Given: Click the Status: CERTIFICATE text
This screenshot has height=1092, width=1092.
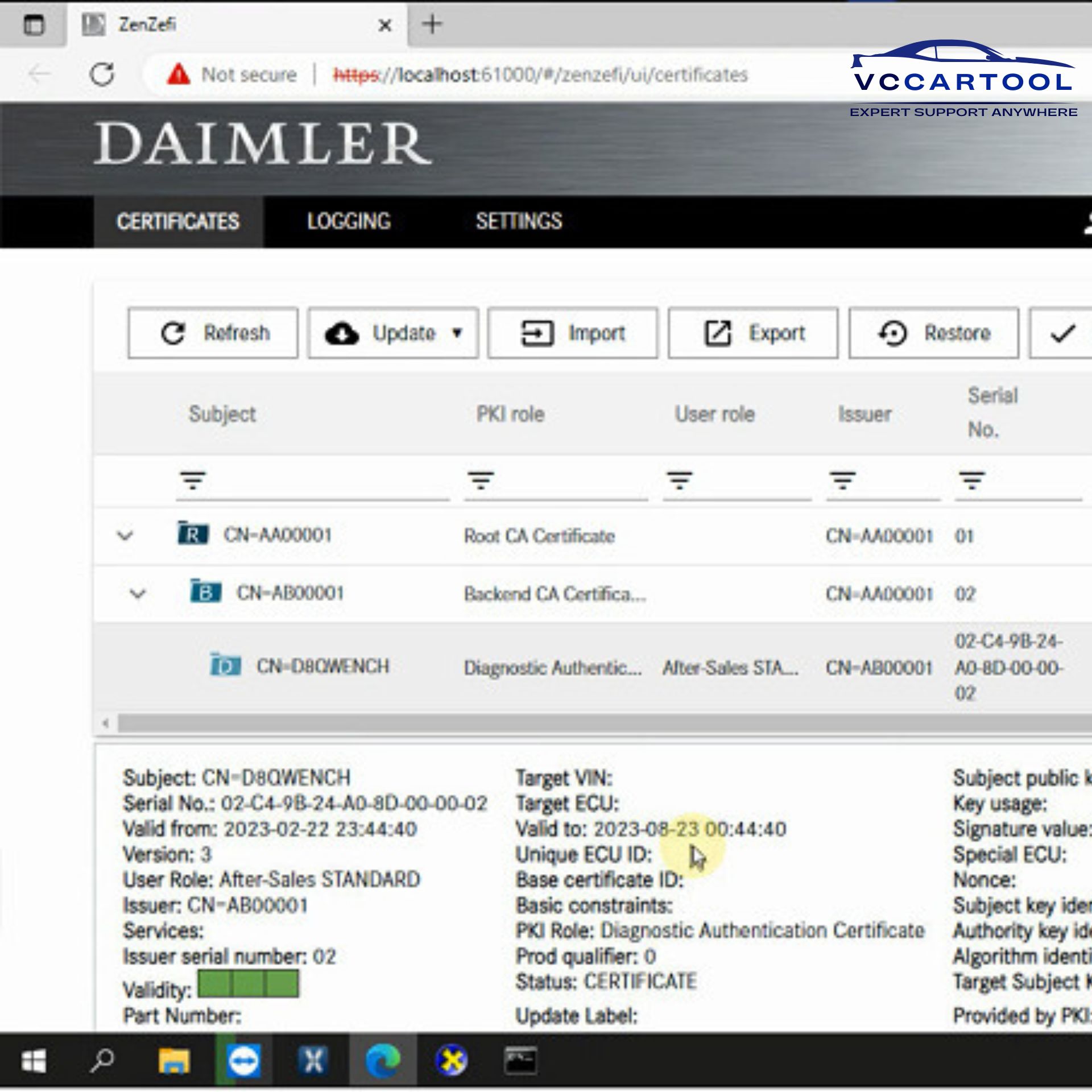Looking at the screenshot, I should [x=606, y=982].
